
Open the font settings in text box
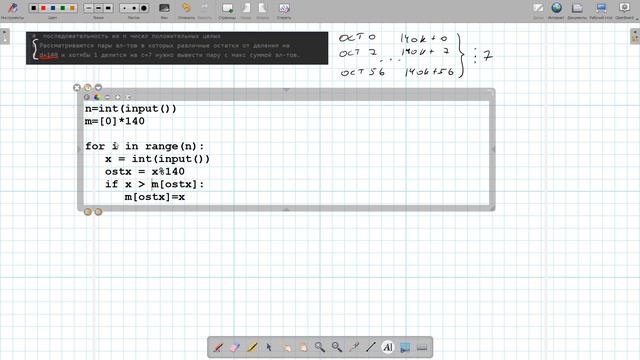87,97
